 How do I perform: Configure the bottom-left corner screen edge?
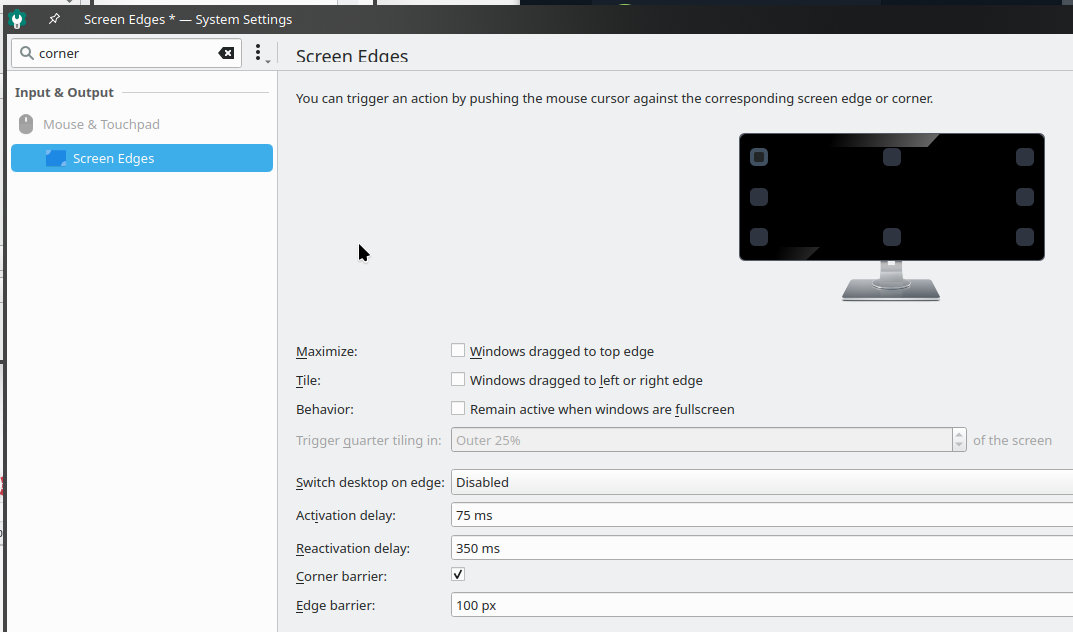point(759,237)
